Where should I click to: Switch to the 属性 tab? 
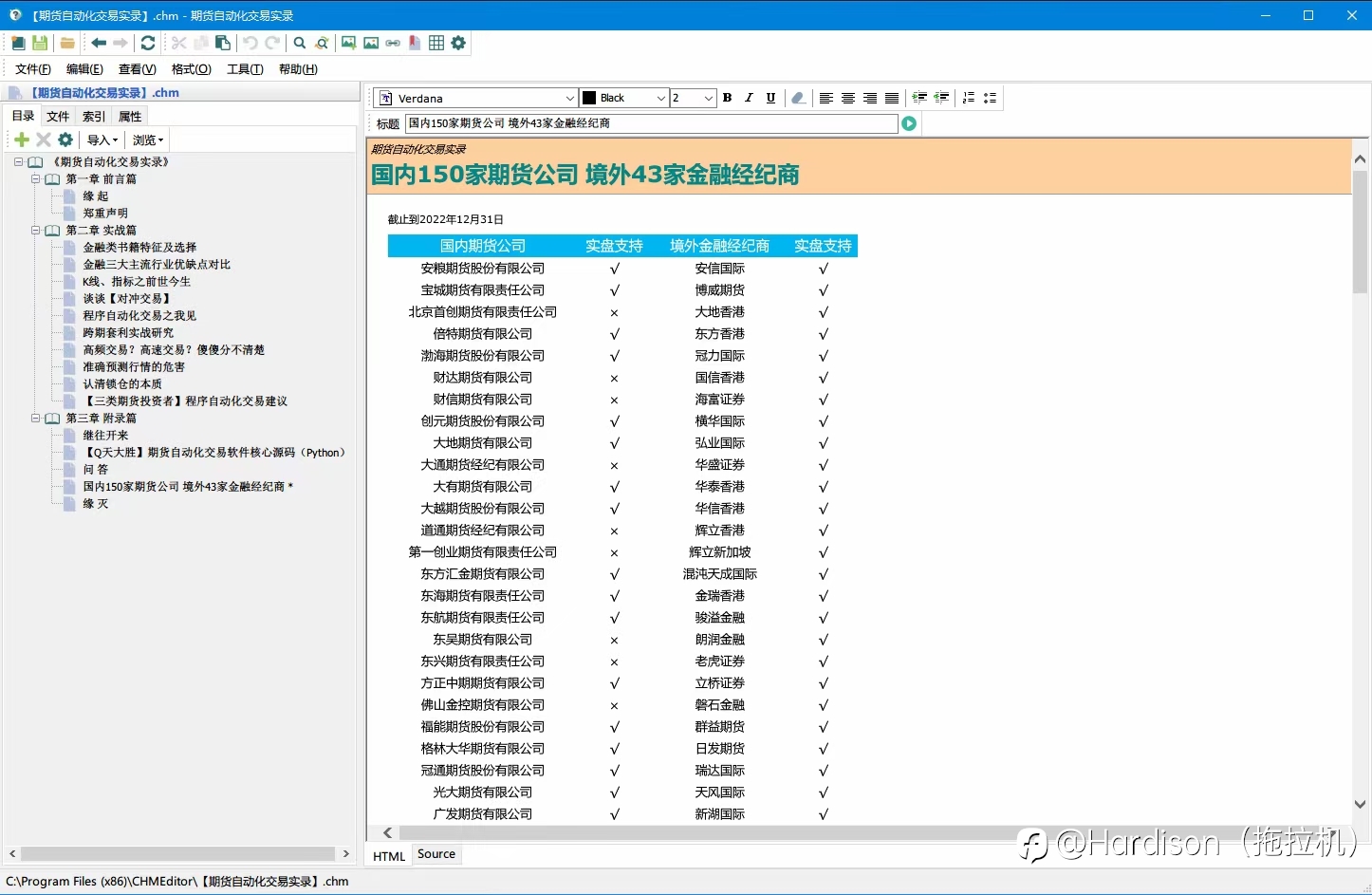tap(130, 117)
